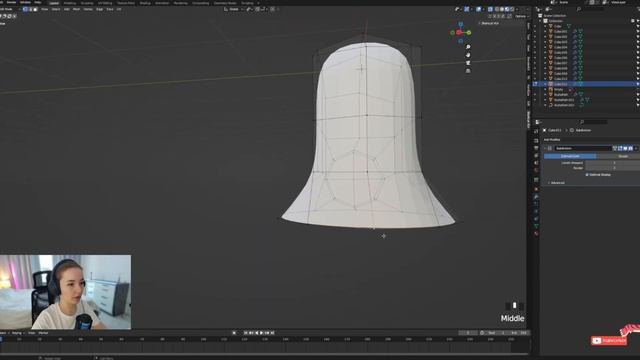Open the pivot point dropdown
Image resolution: width=640 pixels, height=360 pixels.
pos(249,9)
